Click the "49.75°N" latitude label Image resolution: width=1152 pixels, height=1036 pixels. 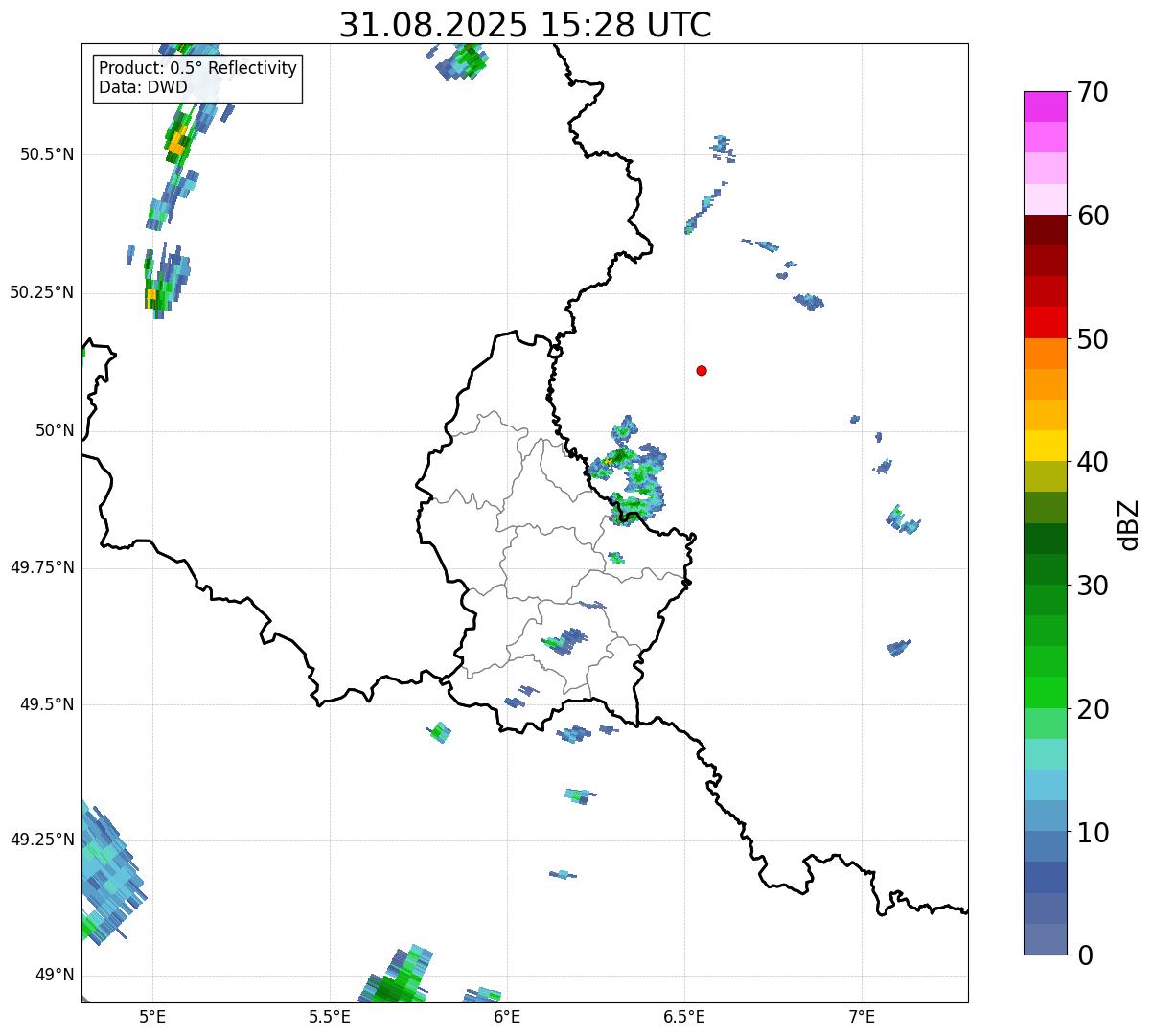coord(42,567)
